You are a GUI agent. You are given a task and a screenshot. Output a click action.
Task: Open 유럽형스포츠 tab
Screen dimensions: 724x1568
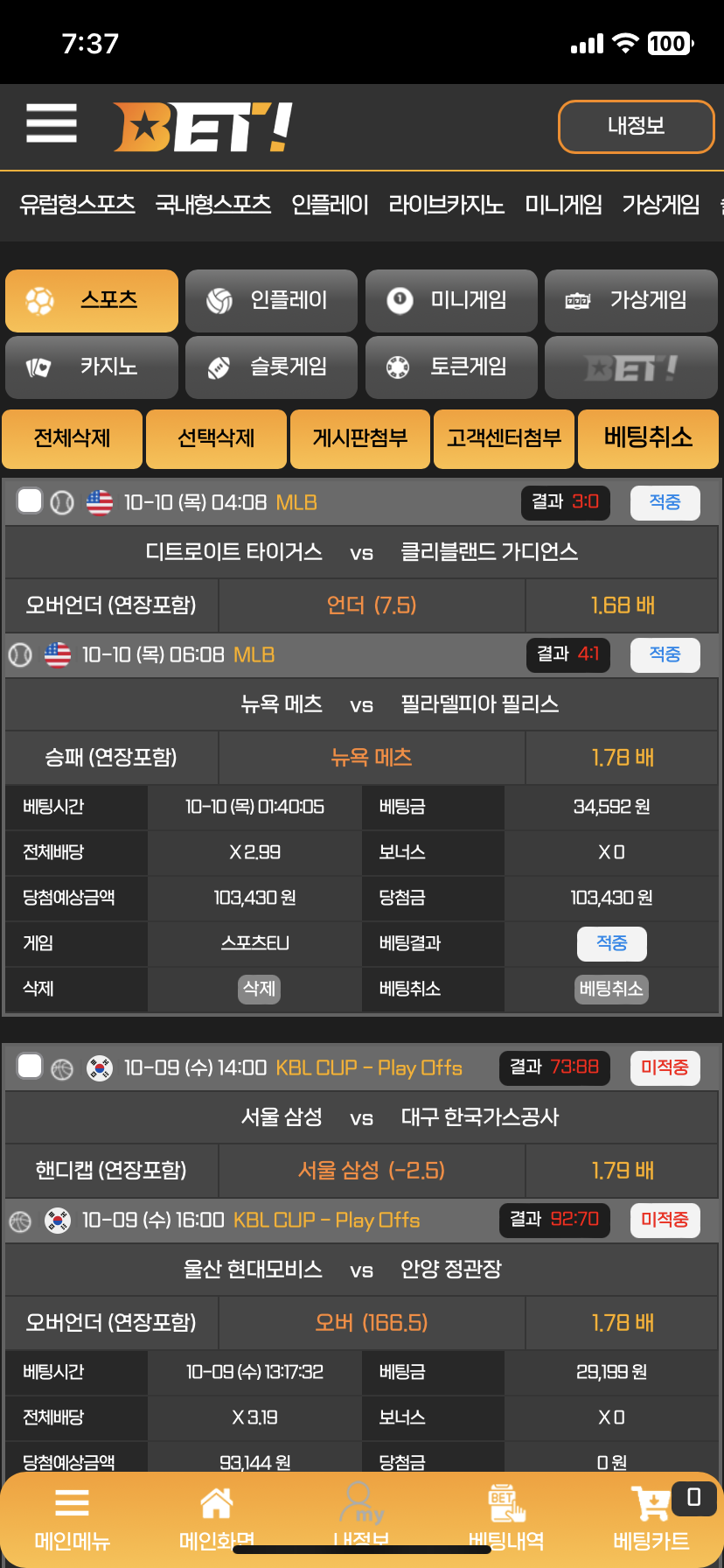point(77,205)
